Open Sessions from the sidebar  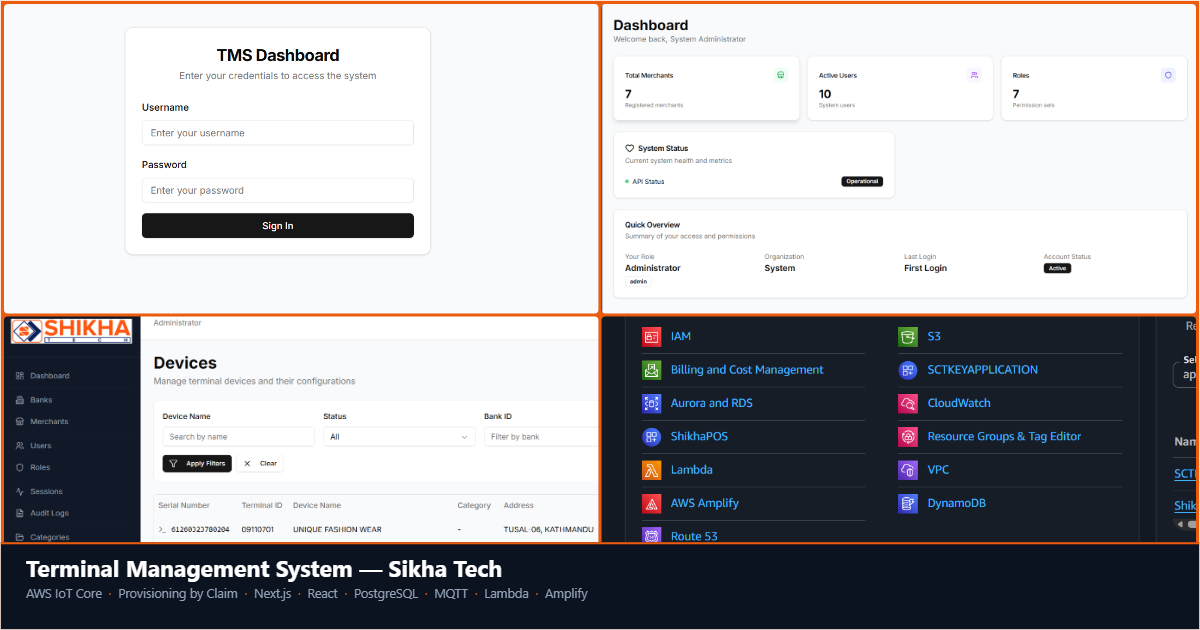(x=46, y=492)
